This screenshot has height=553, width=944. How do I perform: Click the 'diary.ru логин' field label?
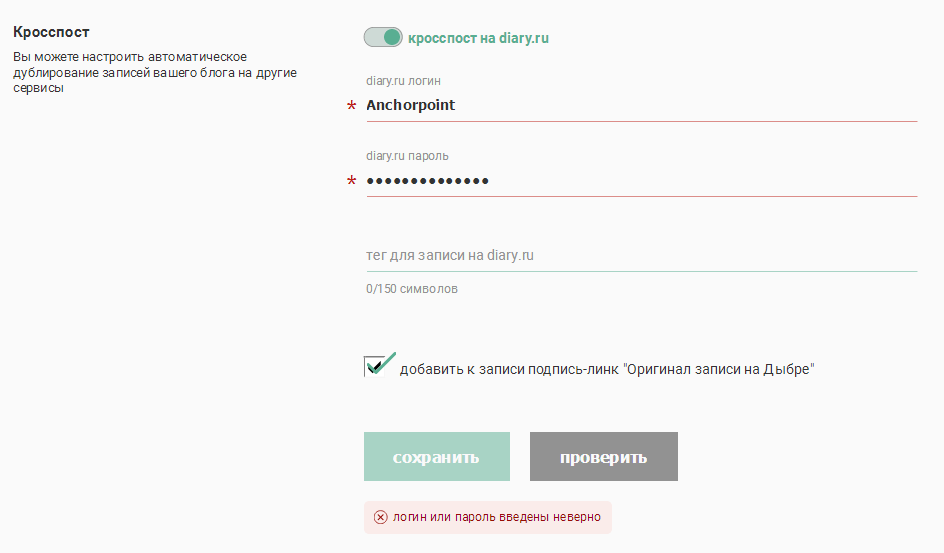click(410, 81)
